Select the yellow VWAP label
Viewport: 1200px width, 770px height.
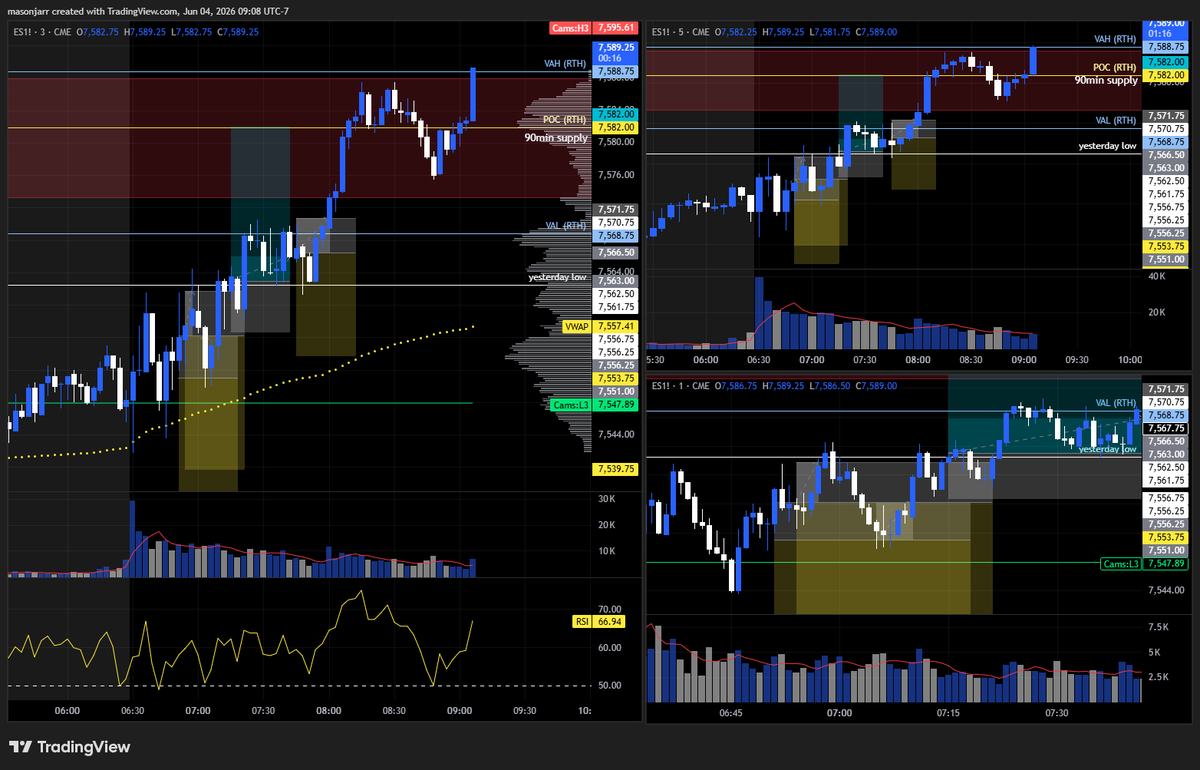tap(577, 327)
